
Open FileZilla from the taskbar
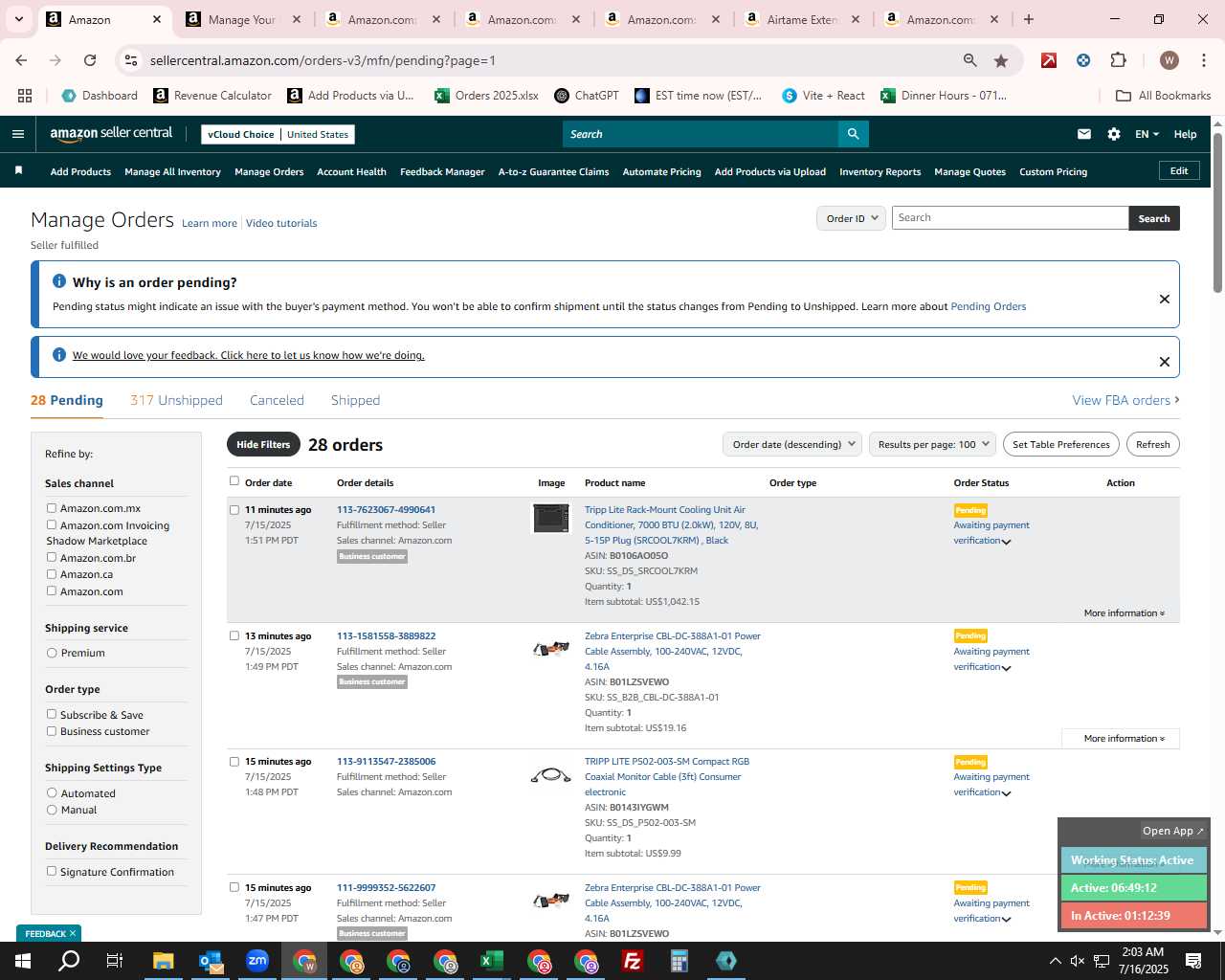[x=633, y=961]
